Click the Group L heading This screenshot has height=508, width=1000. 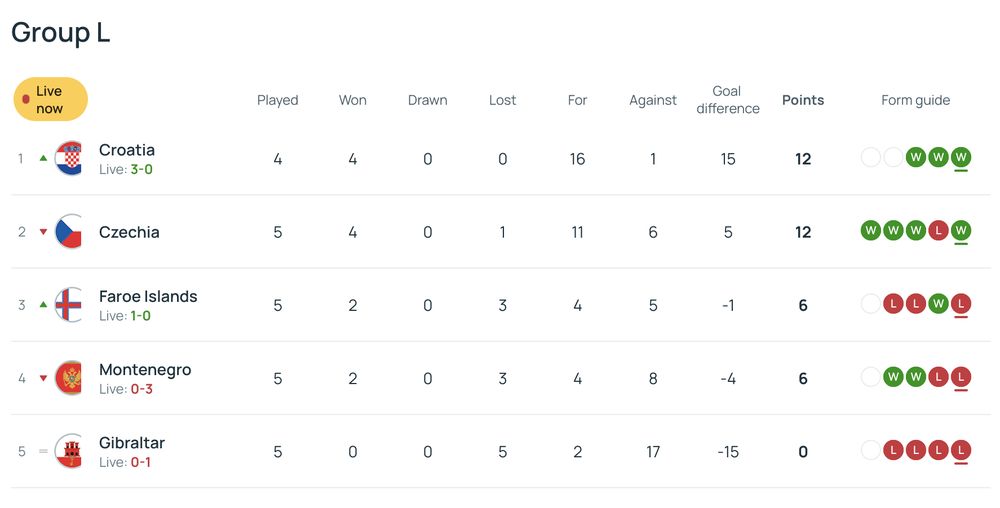pos(61,32)
